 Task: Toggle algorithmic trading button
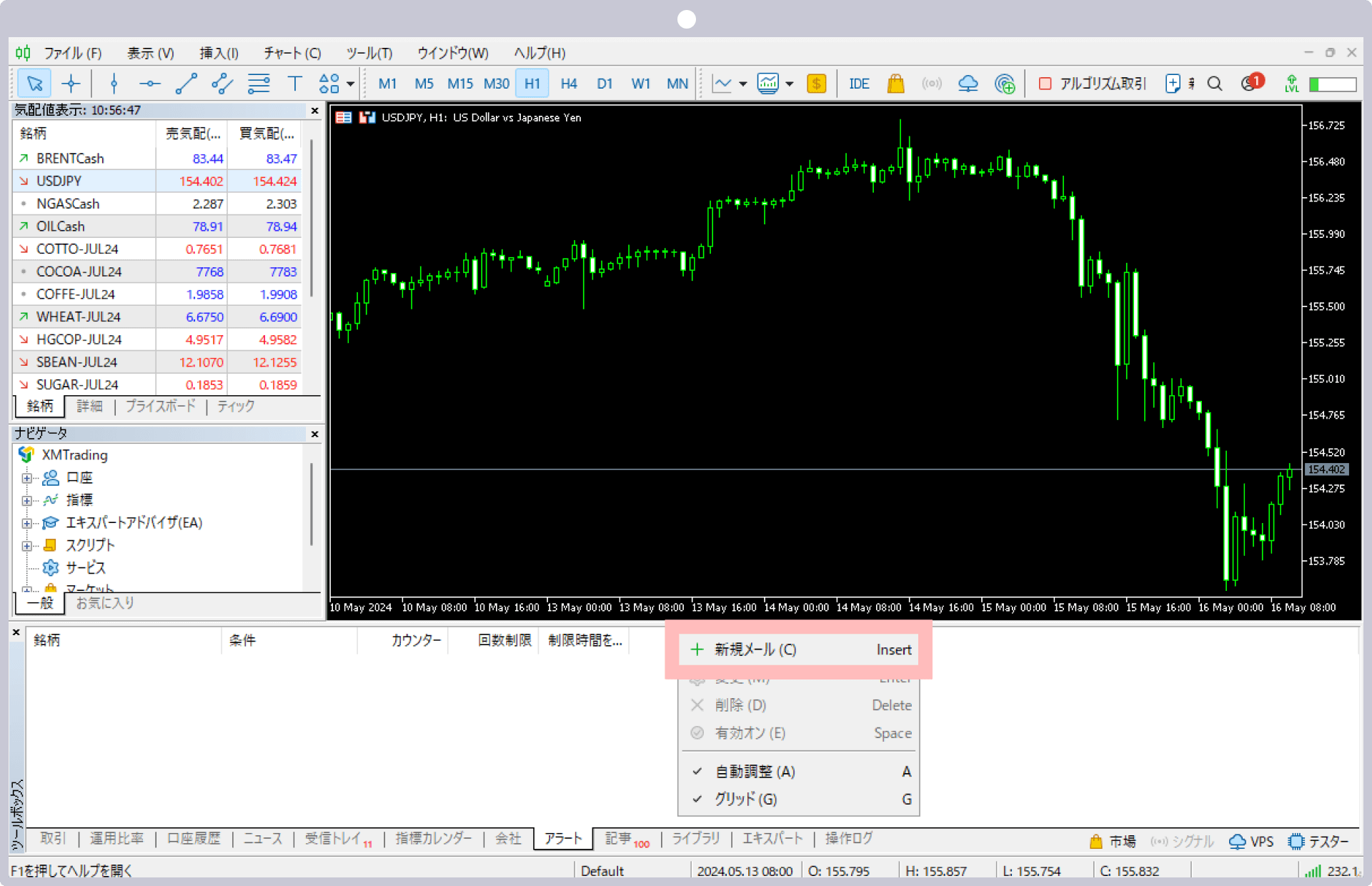pyautogui.click(x=1092, y=84)
